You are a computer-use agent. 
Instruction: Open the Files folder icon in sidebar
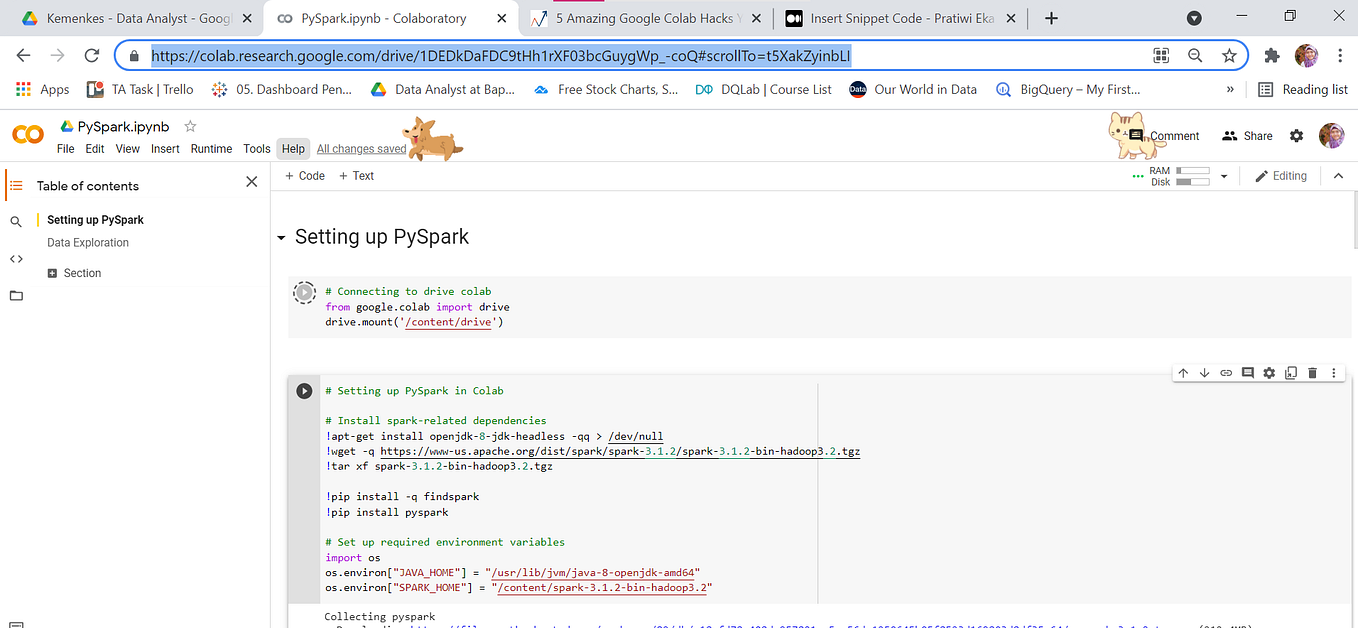(16, 296)
